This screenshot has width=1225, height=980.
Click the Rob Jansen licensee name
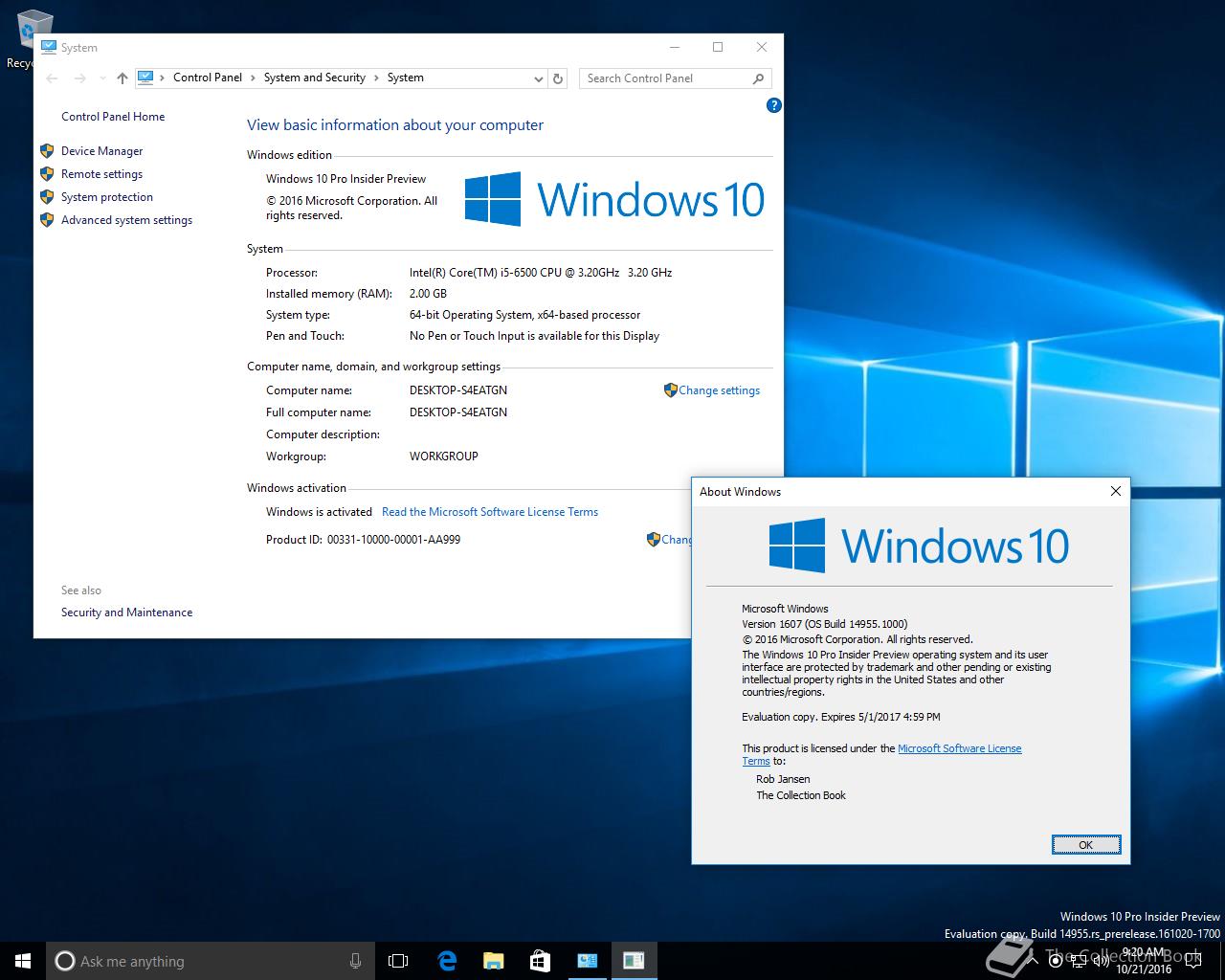coord(783,779)
